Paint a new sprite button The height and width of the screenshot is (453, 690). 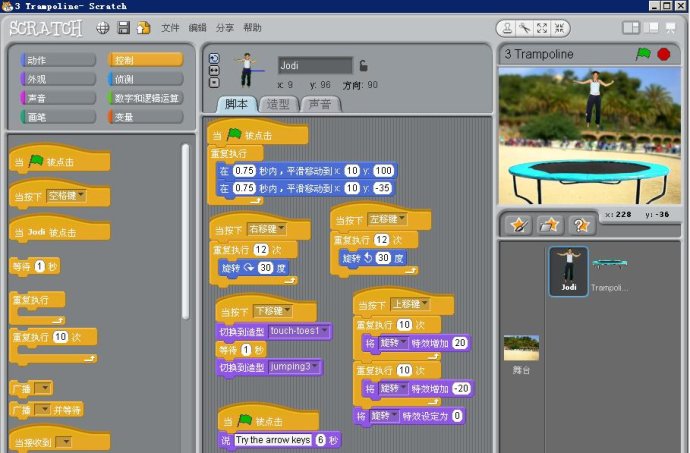click(x=518, y=225)
